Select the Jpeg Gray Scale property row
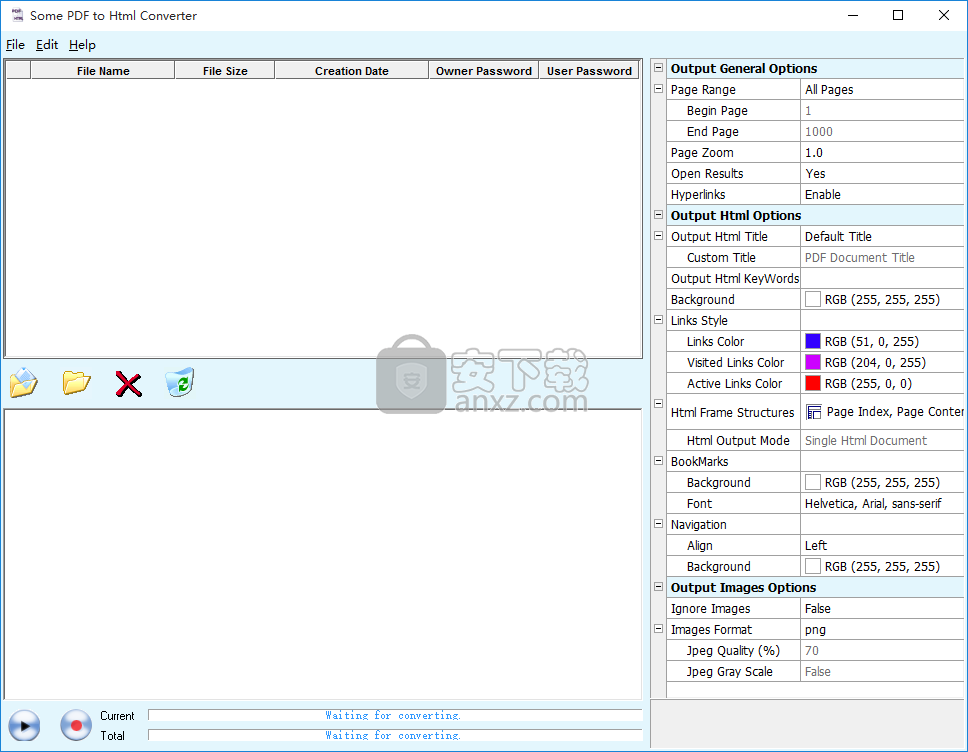Image resolution: width=968 pixels, height=752 pixels. point(815,671)
